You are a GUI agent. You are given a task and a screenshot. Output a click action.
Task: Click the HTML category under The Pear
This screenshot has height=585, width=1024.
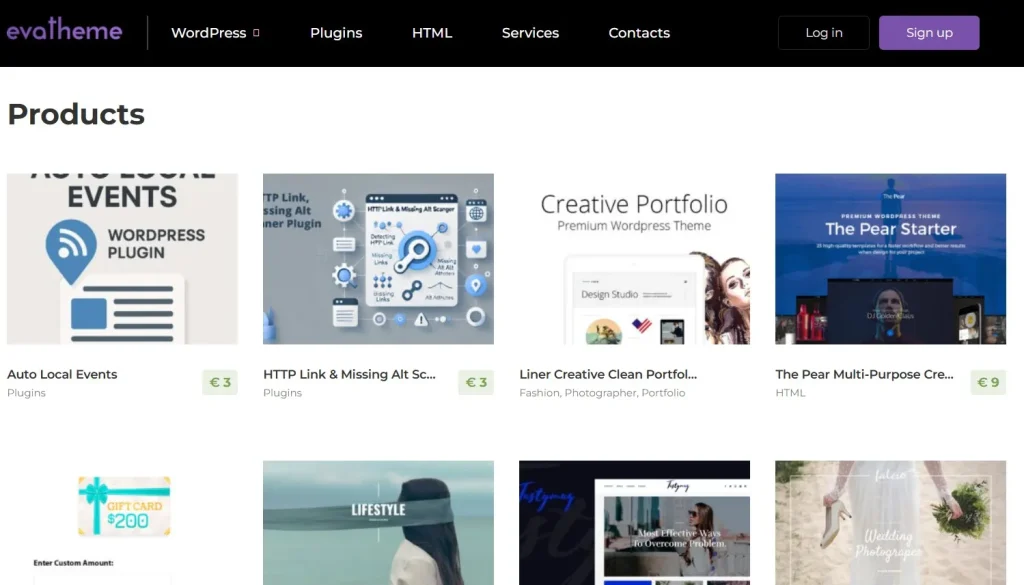click(790, 393)
